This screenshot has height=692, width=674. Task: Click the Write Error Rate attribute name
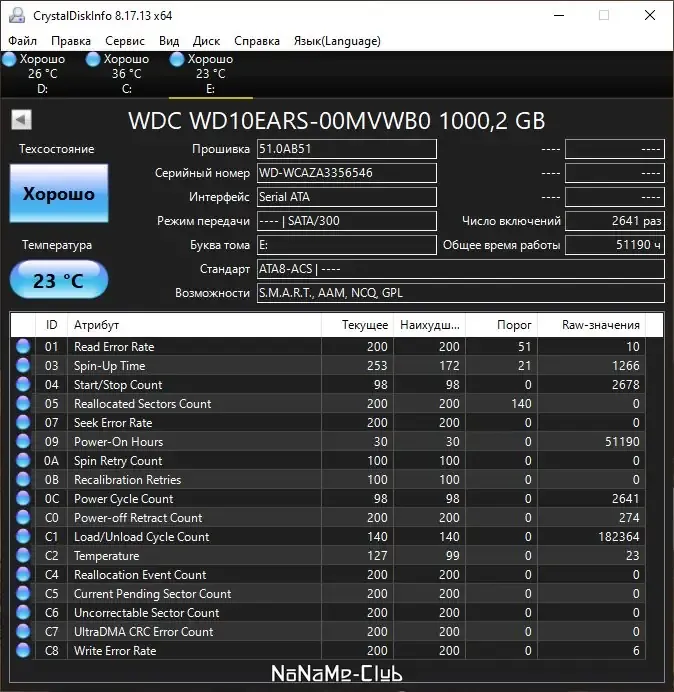(x=115, y=651)
